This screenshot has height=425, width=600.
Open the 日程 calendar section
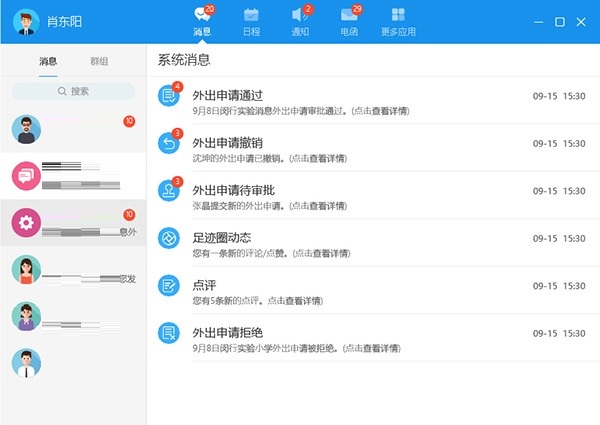tap(251, 22)
